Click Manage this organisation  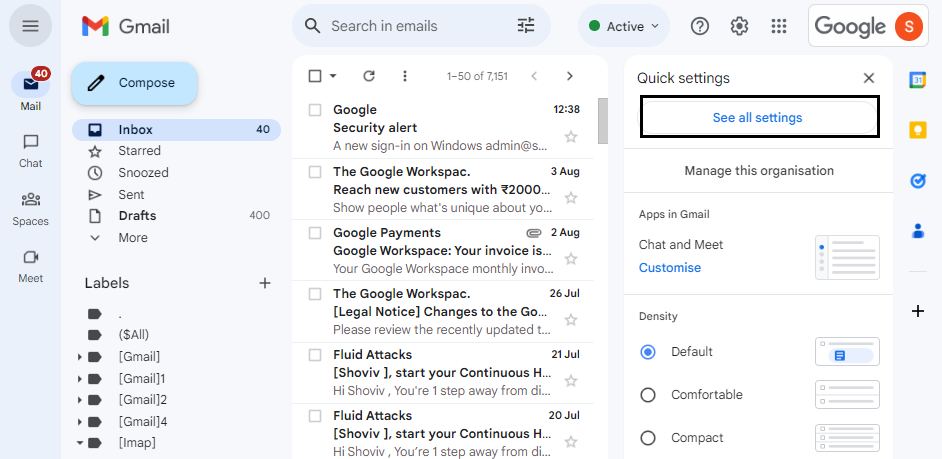click(x=759, y=171)
